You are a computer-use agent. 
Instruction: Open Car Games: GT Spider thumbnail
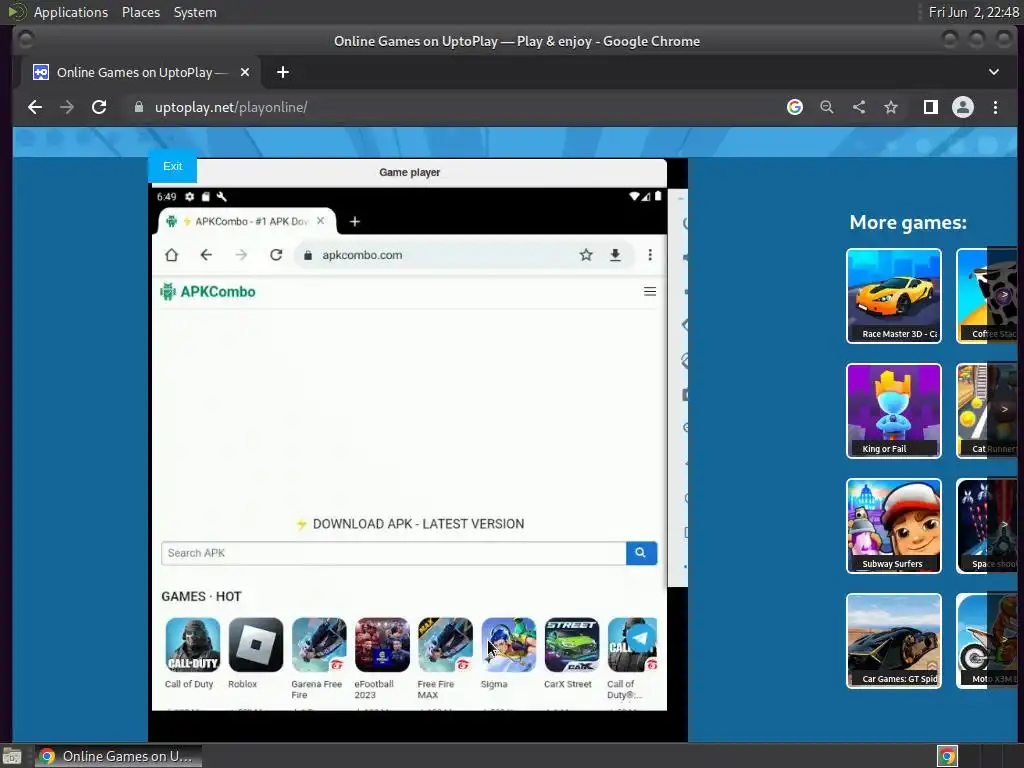(893, 641)
